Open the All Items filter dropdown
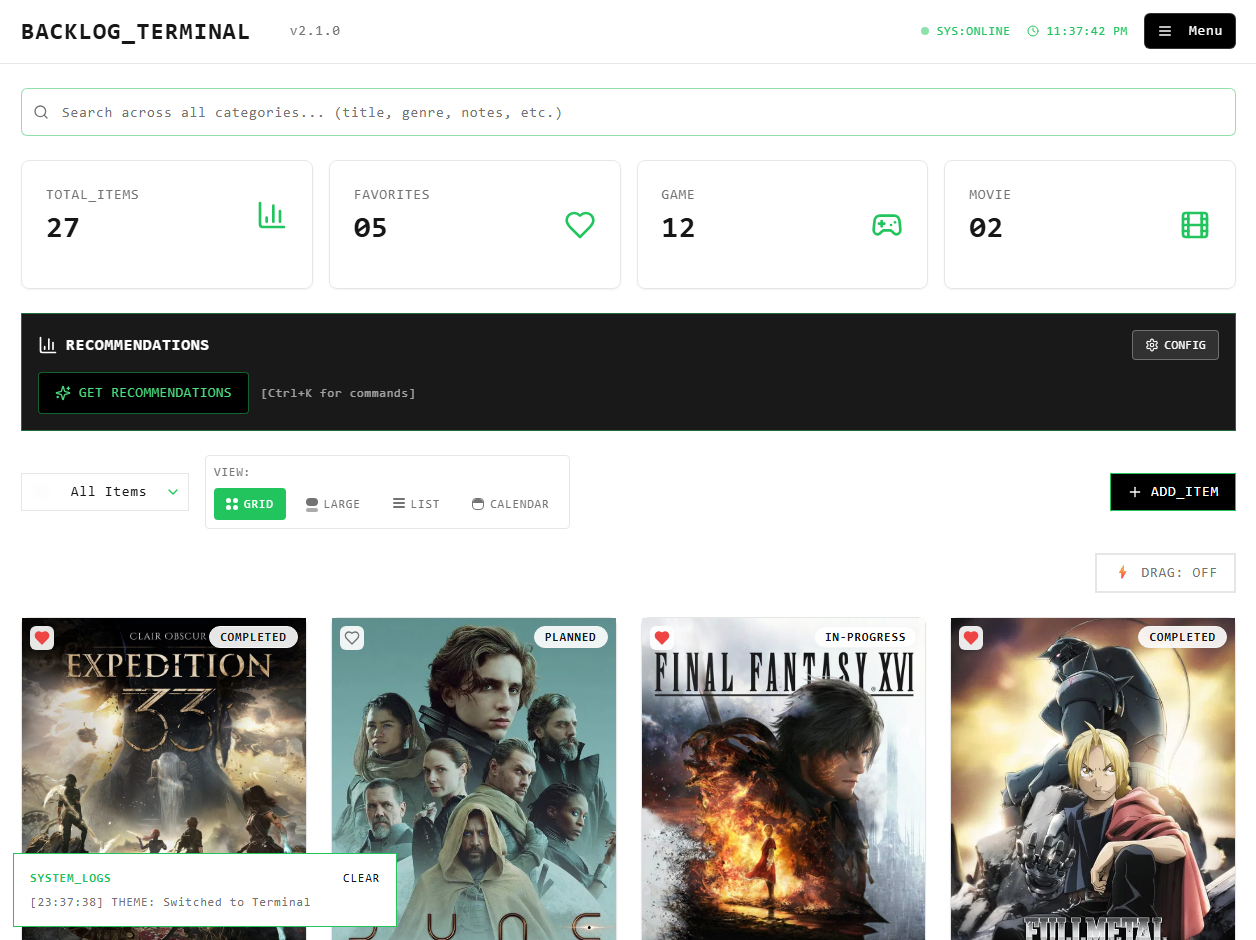This screenshot has height=940, width=1256. (105, 492)
